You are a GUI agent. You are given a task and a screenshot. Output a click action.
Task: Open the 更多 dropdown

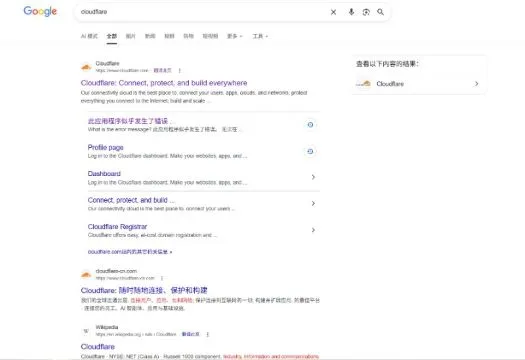(x=235, y=36)
